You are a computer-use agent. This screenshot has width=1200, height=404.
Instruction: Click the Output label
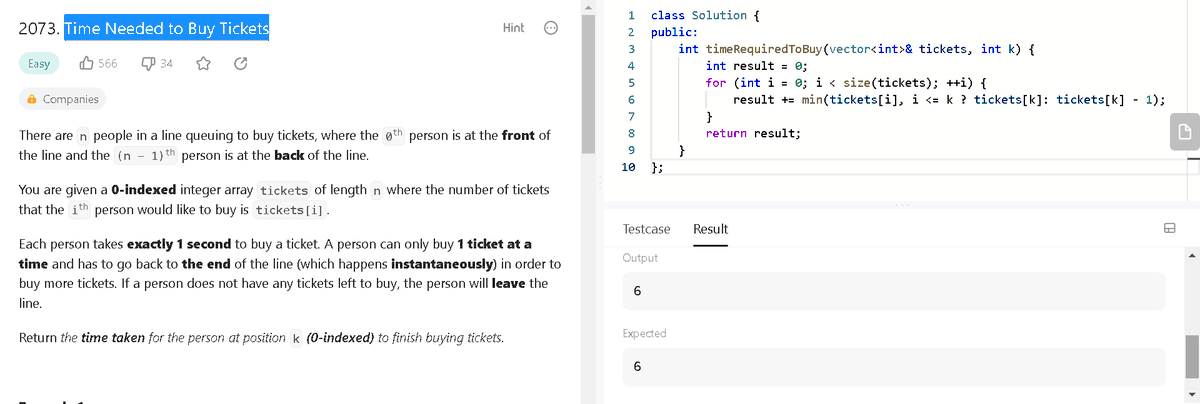coord(640,257)
